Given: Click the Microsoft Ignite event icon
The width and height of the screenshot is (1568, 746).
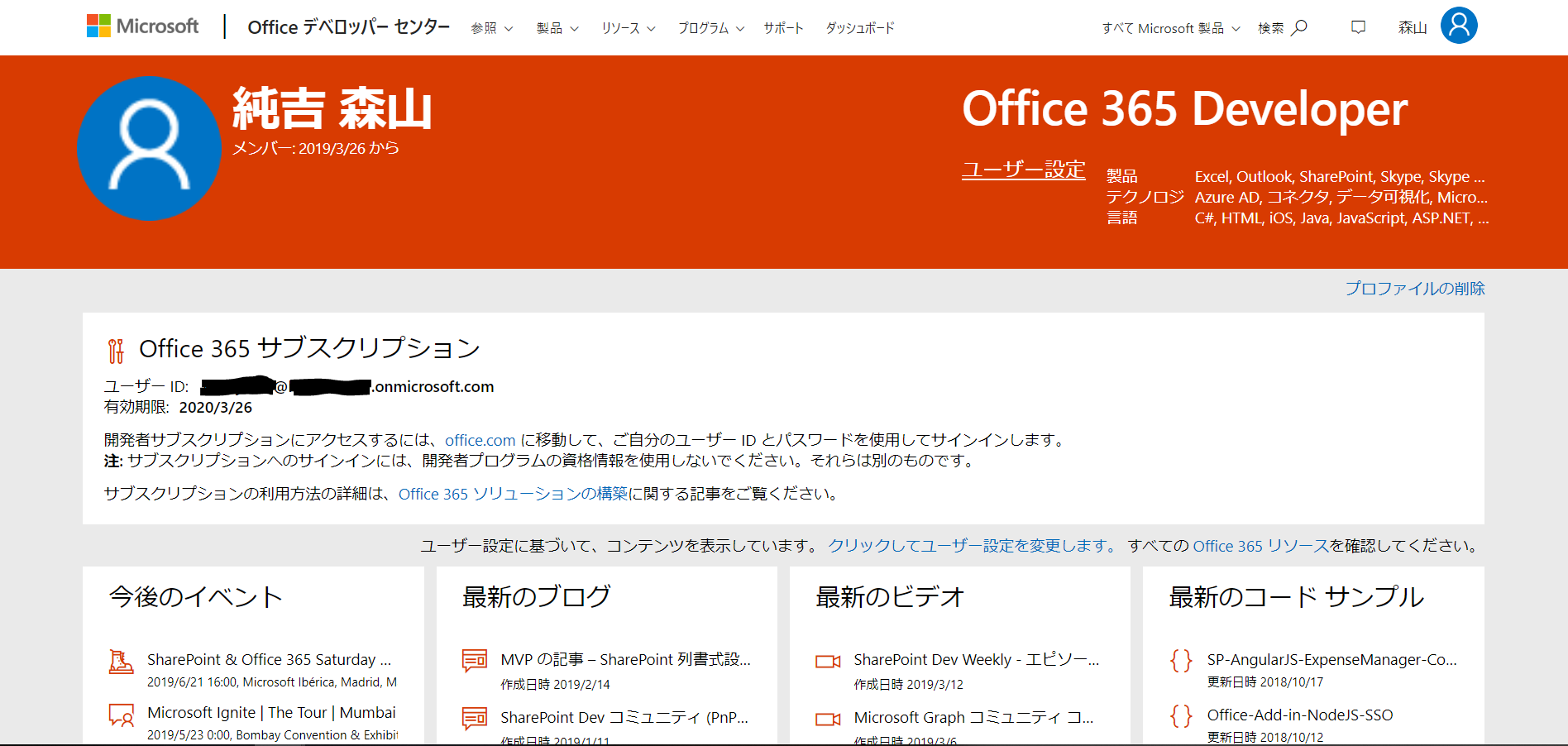Looking at the screenshot, I should point(121,715).
